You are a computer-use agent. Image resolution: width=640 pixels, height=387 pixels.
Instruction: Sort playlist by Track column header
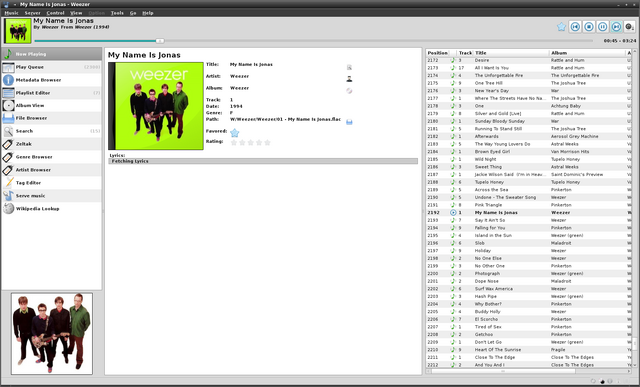click(x=465, y=53)
